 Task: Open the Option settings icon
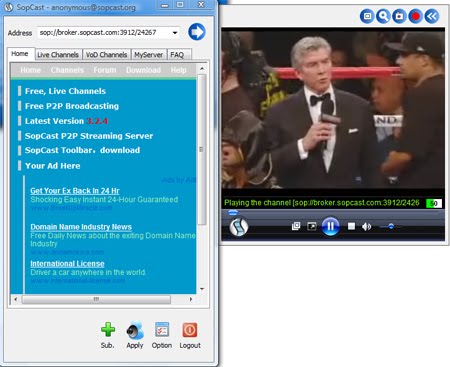(162, 330)
